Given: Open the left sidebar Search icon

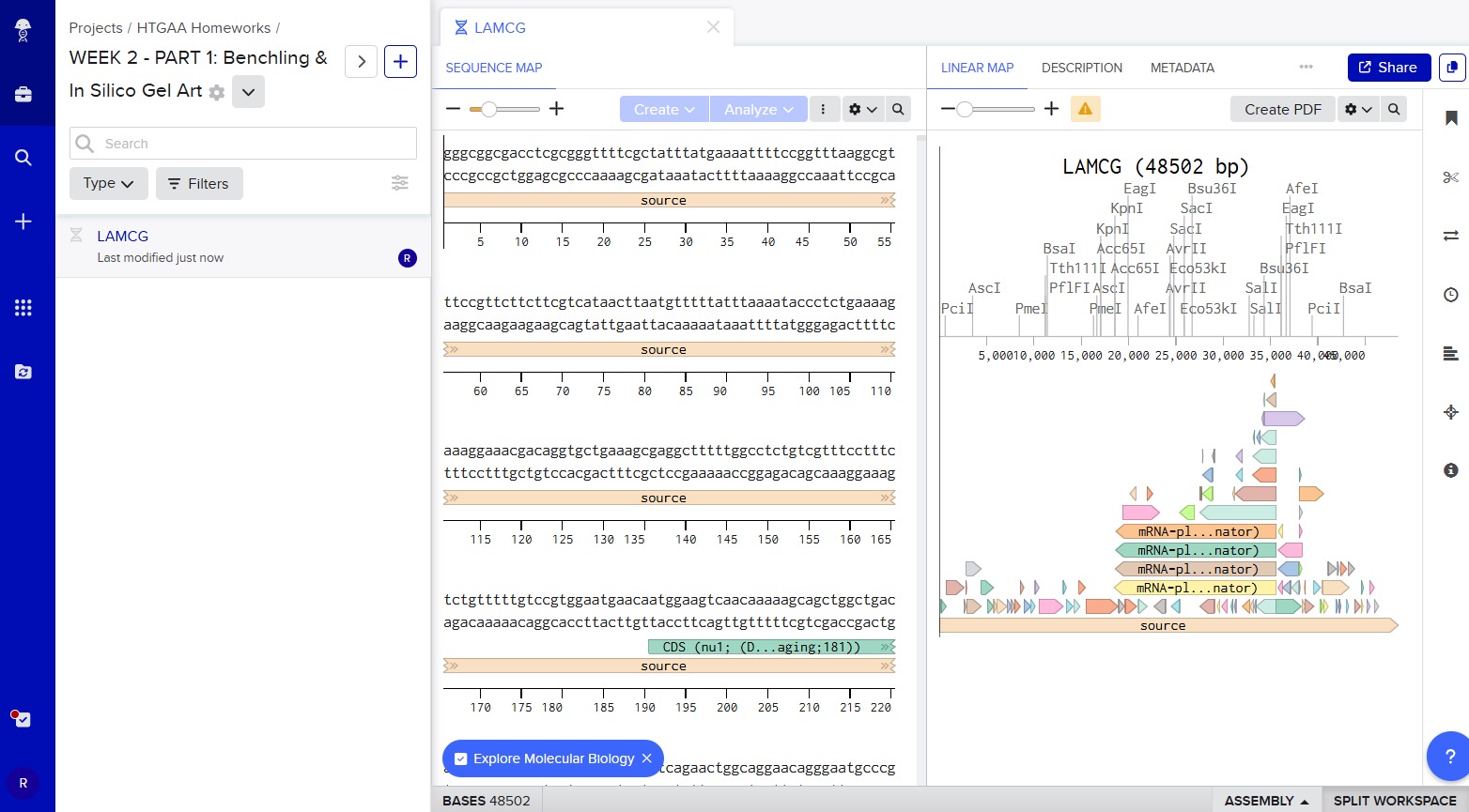Looking at the screenshot, I should (23, 158).
